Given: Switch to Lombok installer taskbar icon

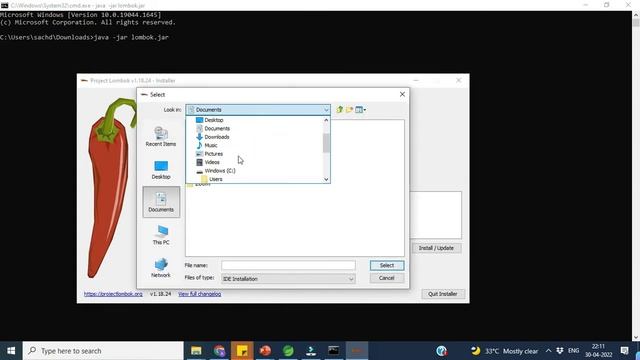Looking at the screenshot, I should [x=357, y=351].
